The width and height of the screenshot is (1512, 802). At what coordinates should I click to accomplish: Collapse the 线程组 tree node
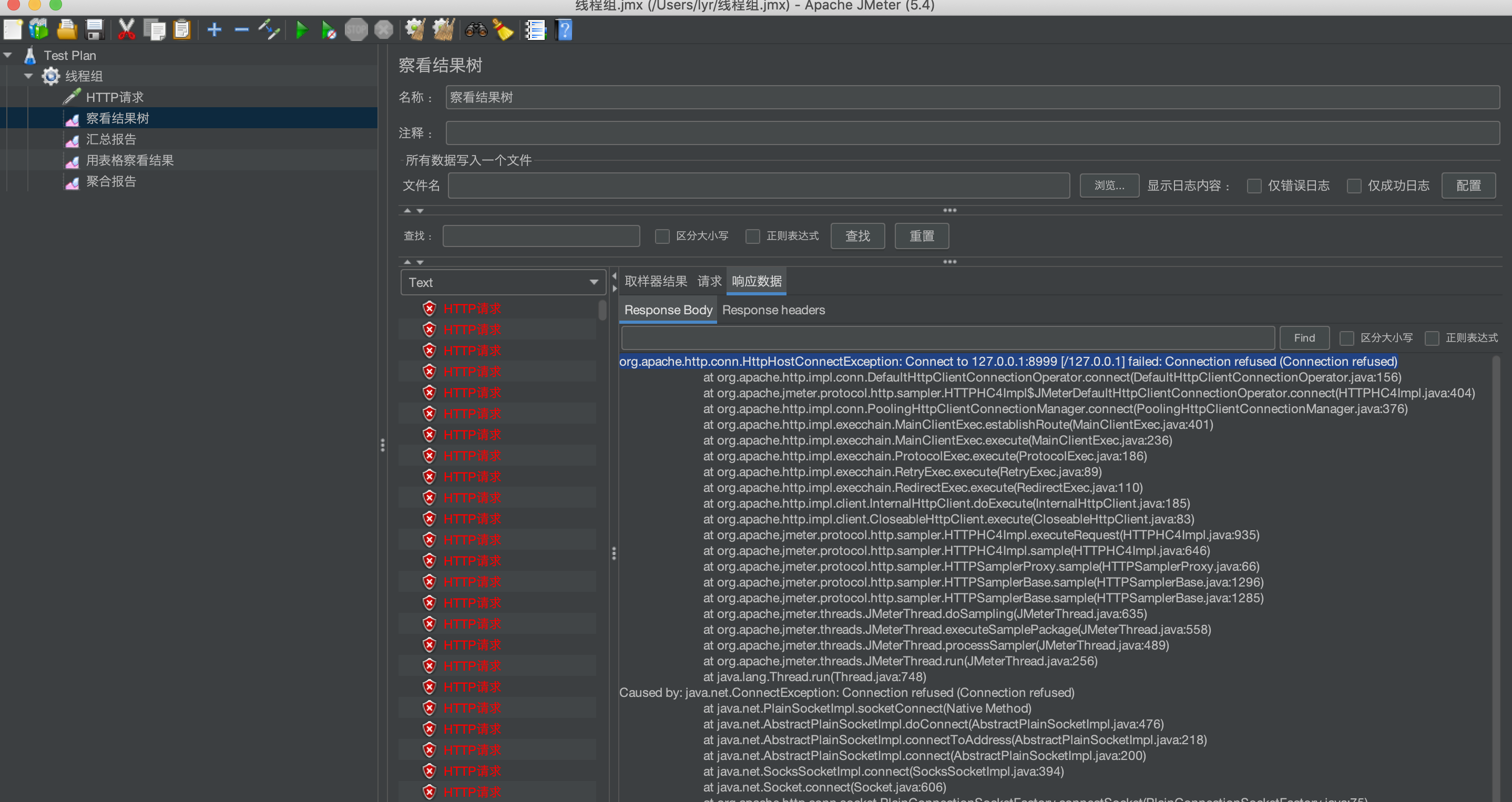28,76
